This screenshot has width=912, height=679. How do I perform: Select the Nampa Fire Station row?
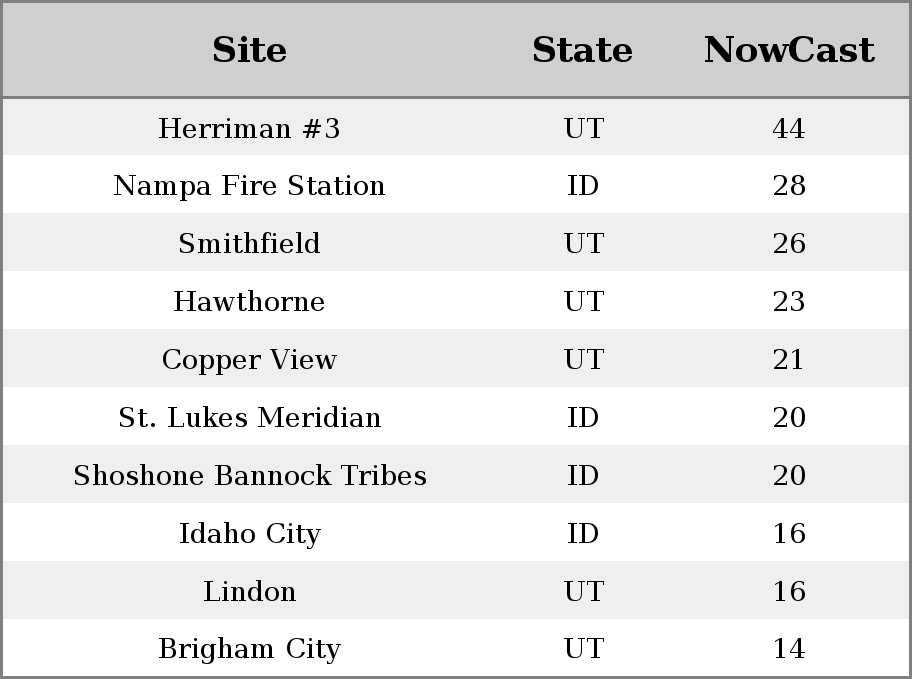coord(456,184)
